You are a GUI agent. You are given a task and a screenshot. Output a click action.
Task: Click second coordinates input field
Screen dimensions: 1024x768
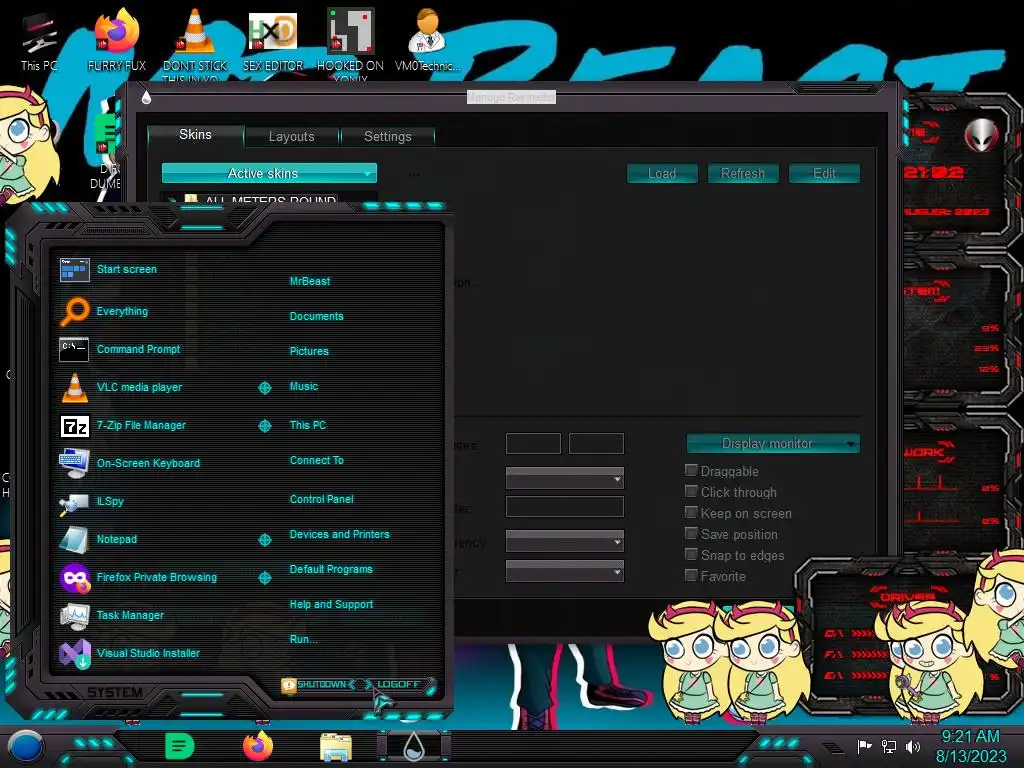pyautogui.click(x=596, y=443)
